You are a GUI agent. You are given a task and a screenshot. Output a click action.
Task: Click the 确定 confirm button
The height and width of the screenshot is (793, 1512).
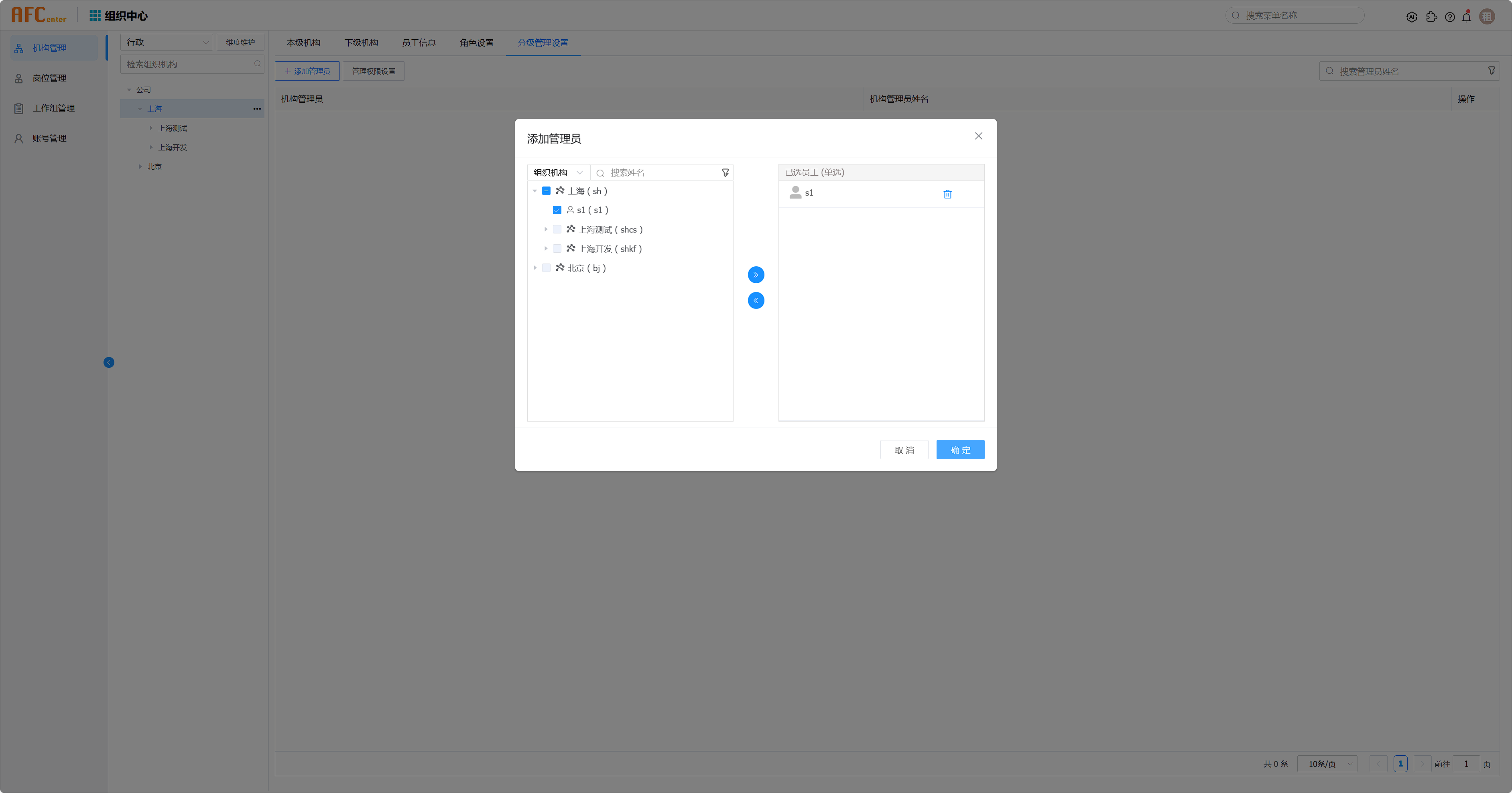click(960, 450)
